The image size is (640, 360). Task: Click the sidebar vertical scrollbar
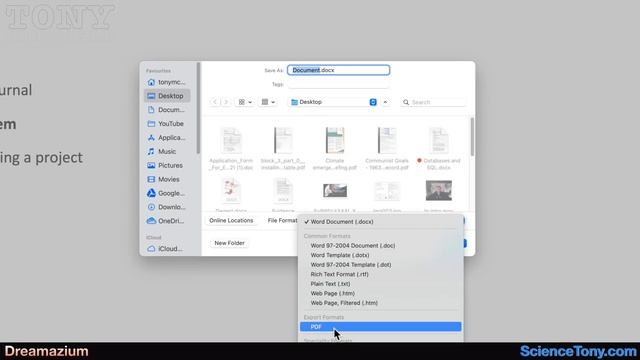pyautogui.click(x=198, y=108)
